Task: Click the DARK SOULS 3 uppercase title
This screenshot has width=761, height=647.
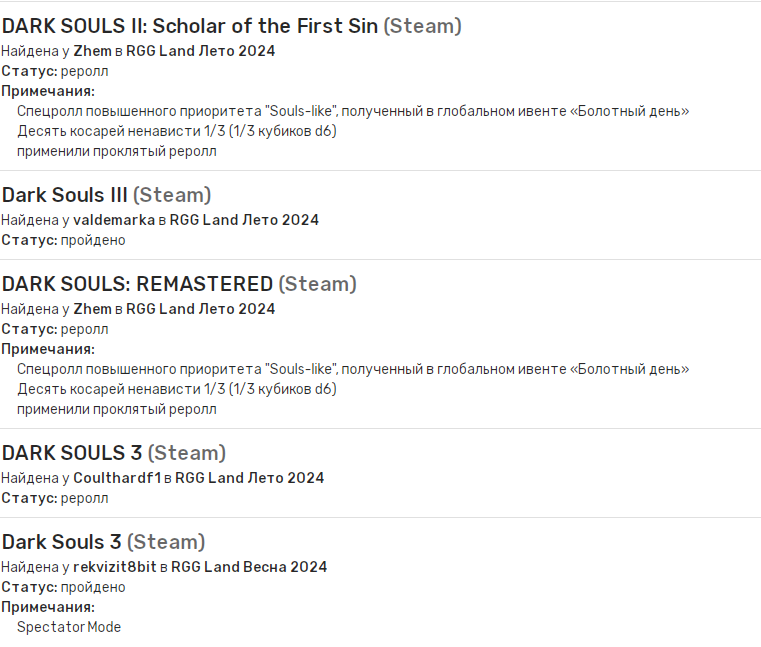Action: pyautogui.click(x=72, y=453)
